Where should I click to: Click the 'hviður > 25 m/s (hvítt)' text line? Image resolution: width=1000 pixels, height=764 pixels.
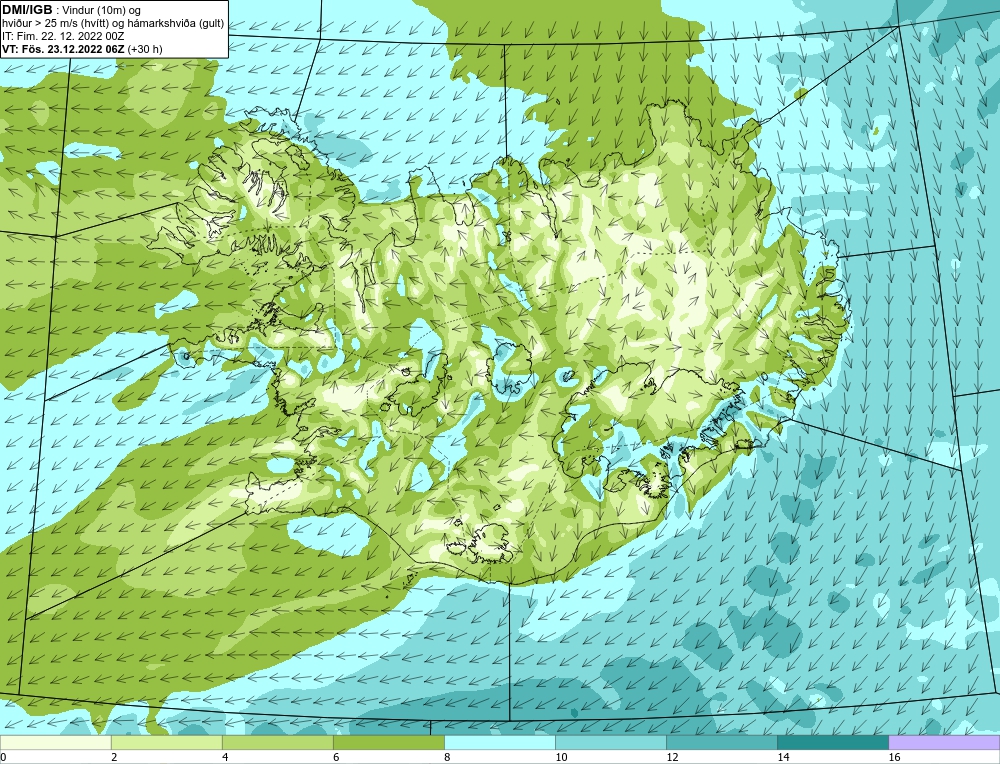113,23
